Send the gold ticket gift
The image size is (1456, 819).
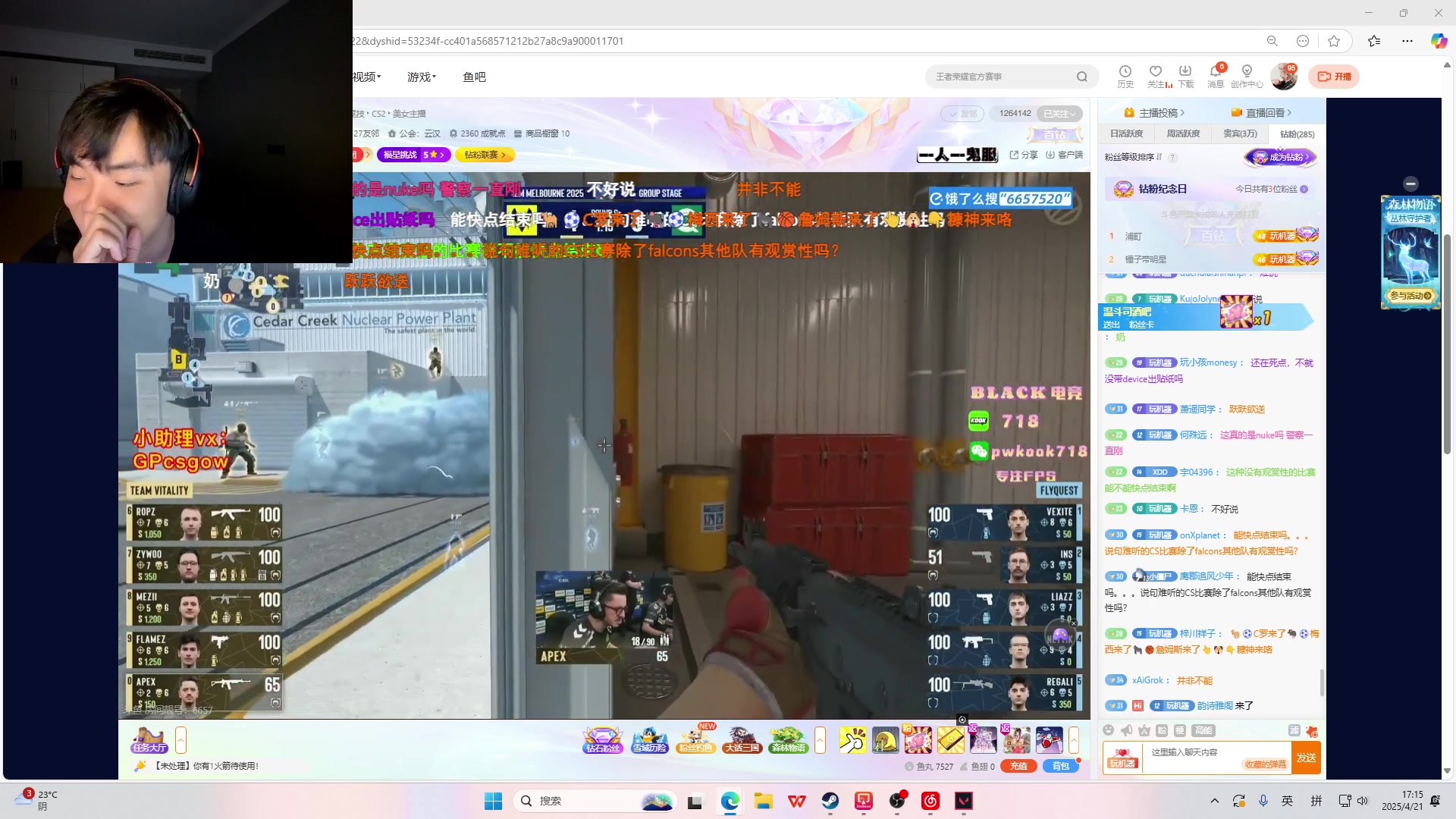point(950,739)
